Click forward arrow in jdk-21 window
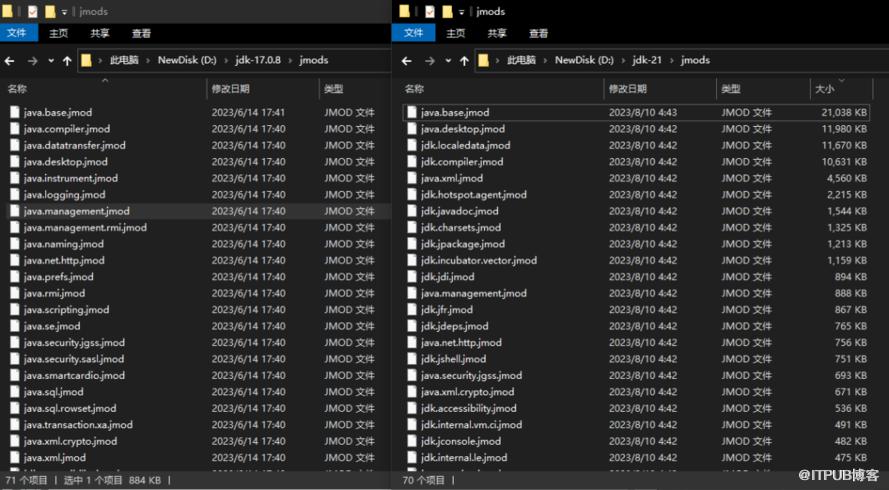The height and width of the screenshot is (490, 889). (x=429, y=61)
